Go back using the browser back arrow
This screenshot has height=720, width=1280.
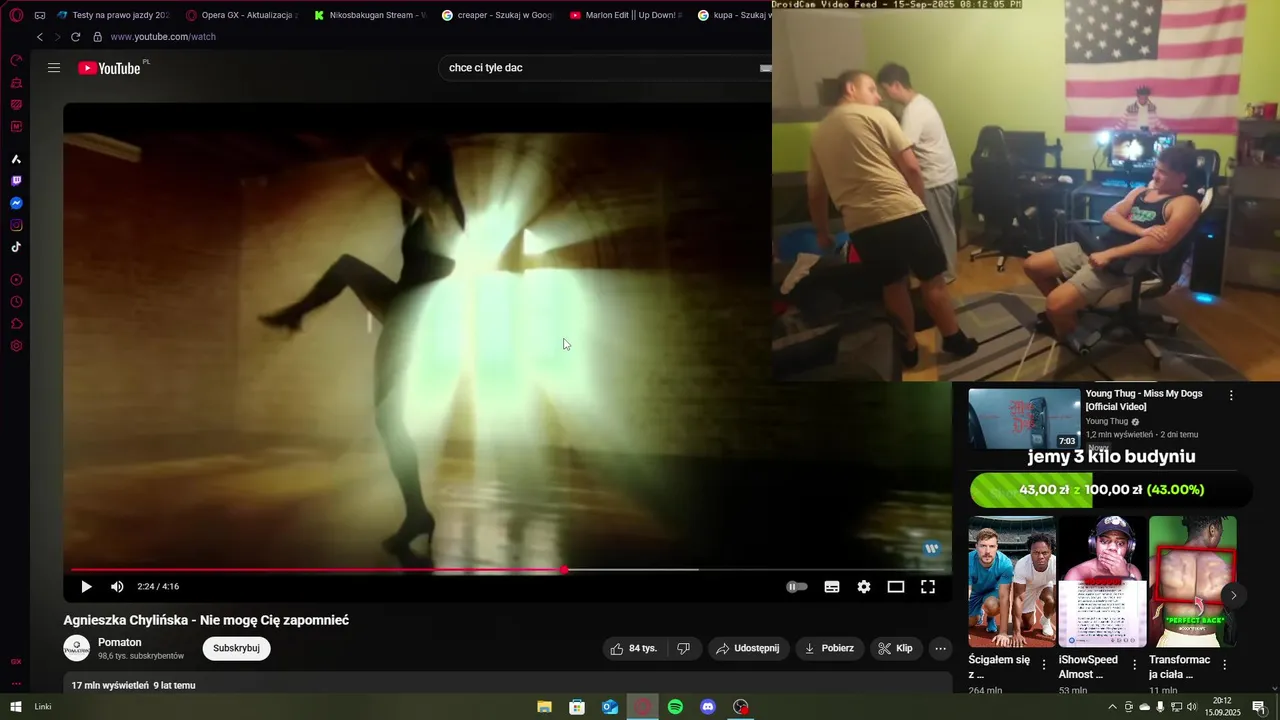(40, 37)
